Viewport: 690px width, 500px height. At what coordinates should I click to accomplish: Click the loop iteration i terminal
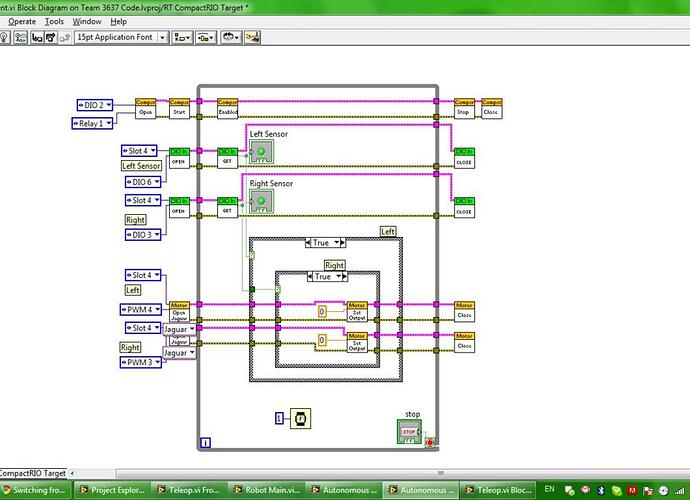(206, 443)
